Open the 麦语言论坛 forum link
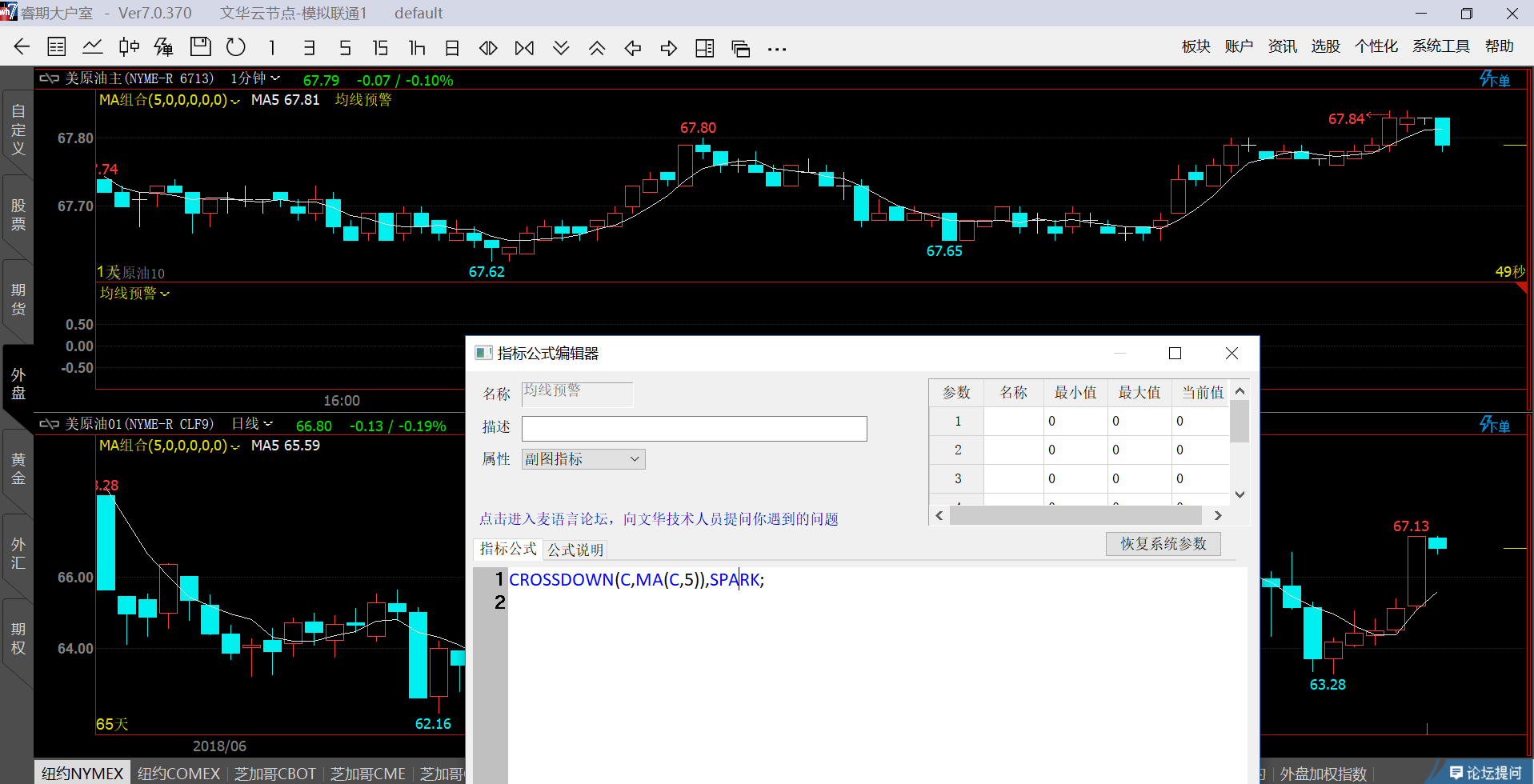 click(659, 519)
